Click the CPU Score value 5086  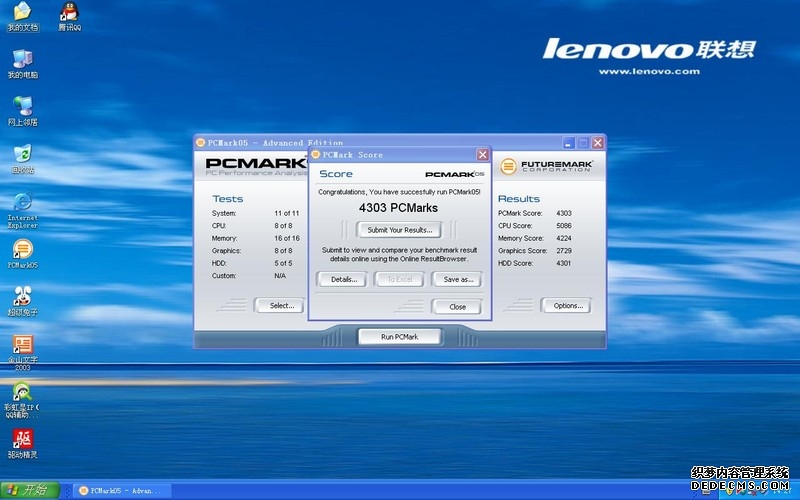pyautogui.click(x=564, y=226)
